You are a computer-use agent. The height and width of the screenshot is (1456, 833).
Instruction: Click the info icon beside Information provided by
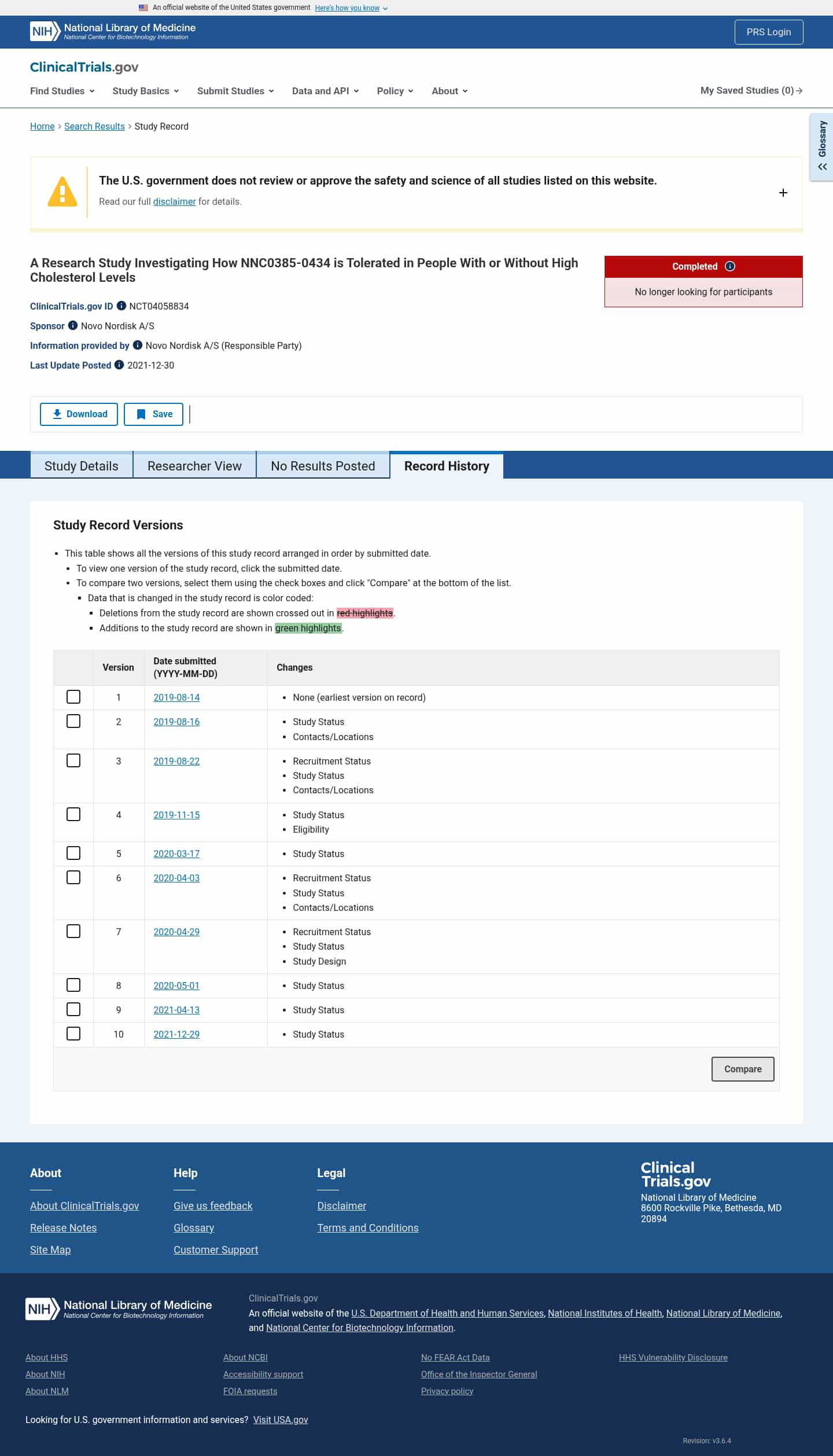(137, 345)
